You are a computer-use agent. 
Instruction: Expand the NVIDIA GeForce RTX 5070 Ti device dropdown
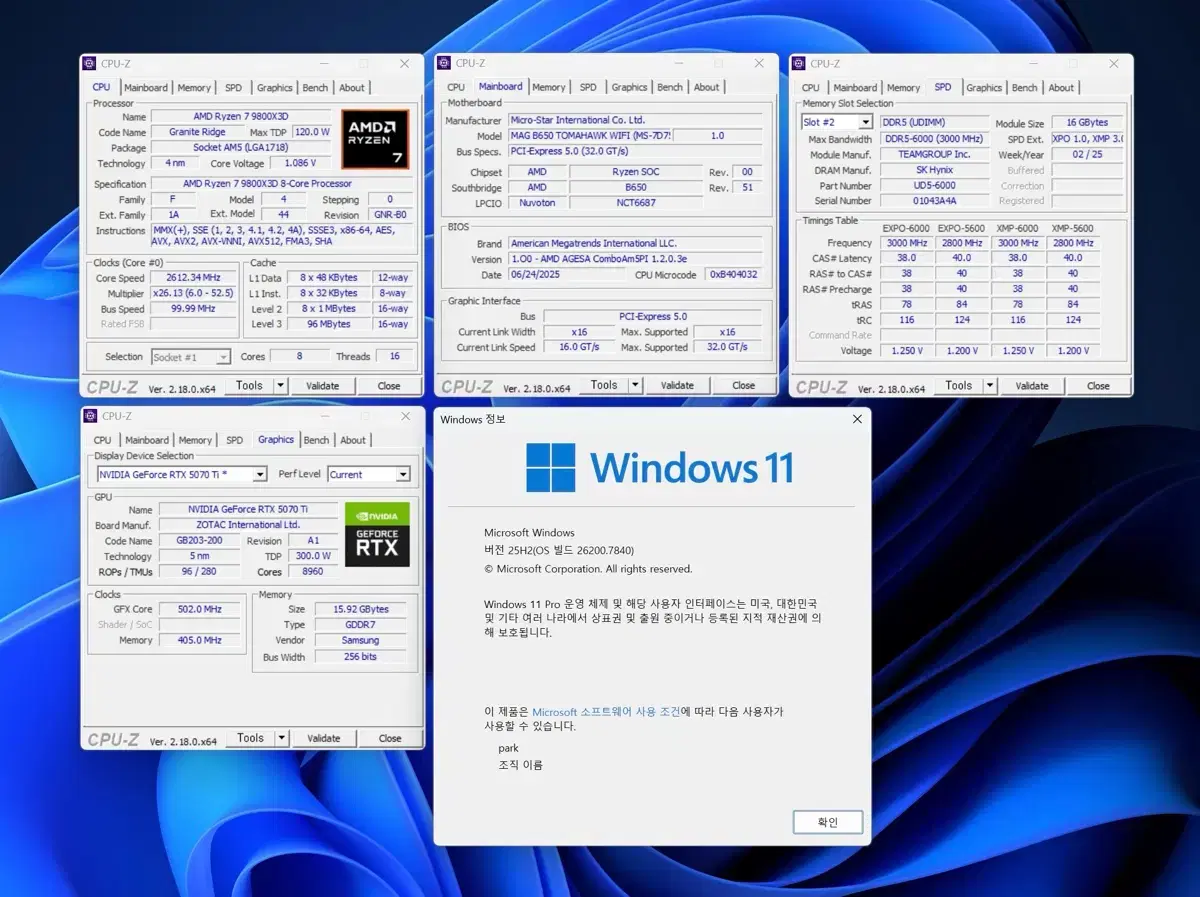(x=260, y=475)
